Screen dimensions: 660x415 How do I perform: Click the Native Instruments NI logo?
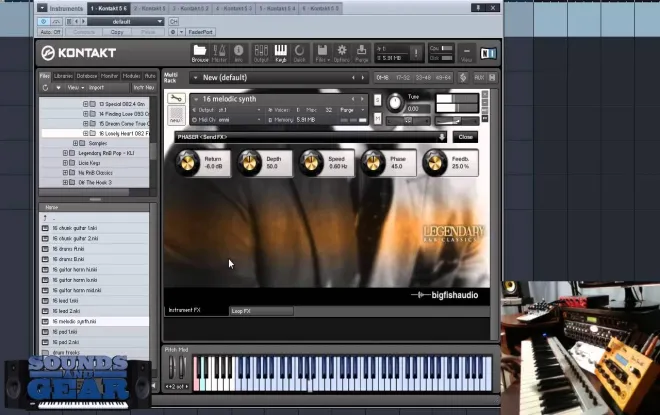click(488, 53)
